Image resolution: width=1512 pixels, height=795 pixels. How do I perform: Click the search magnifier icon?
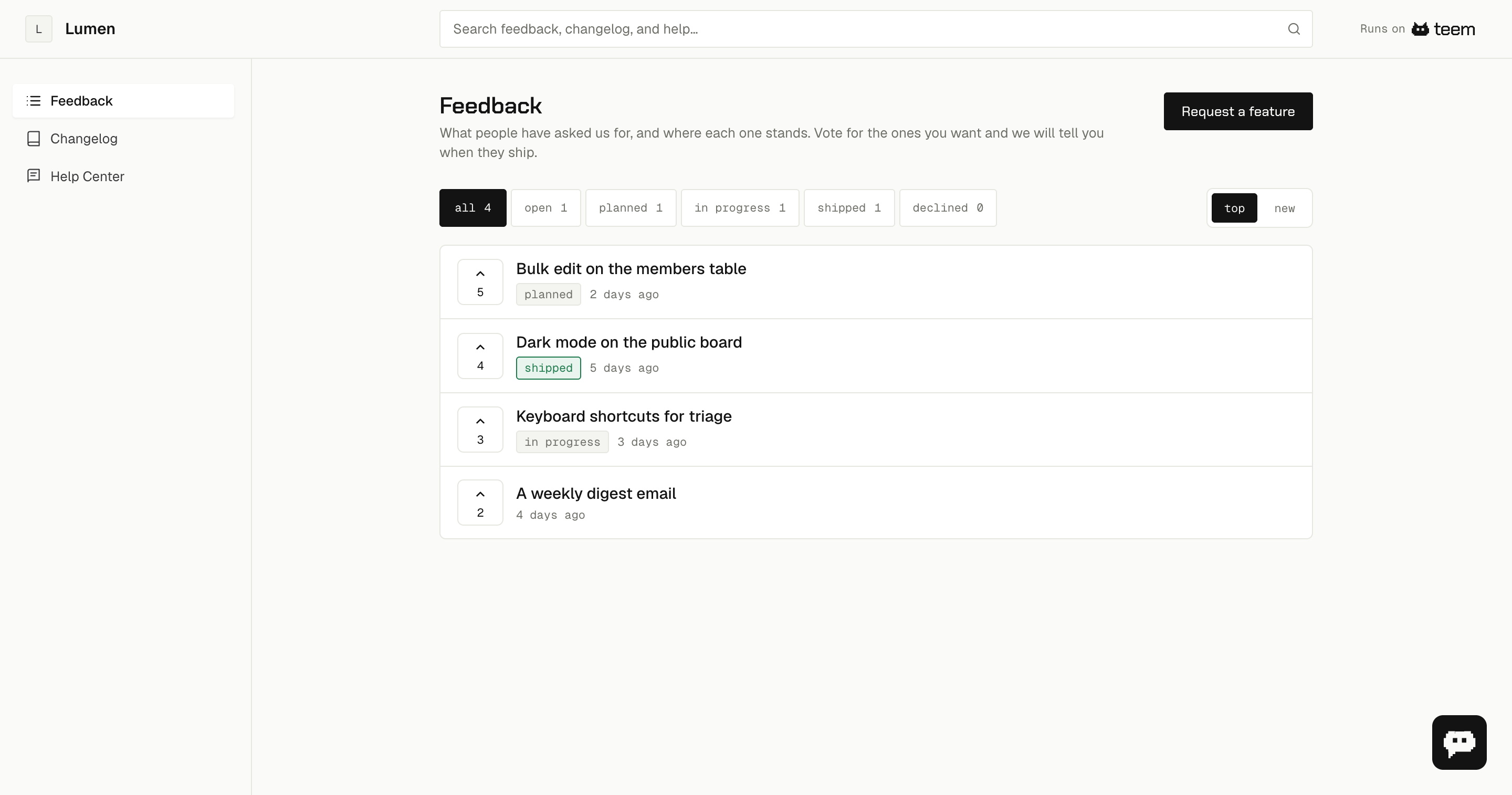[x=1294, y=29]
